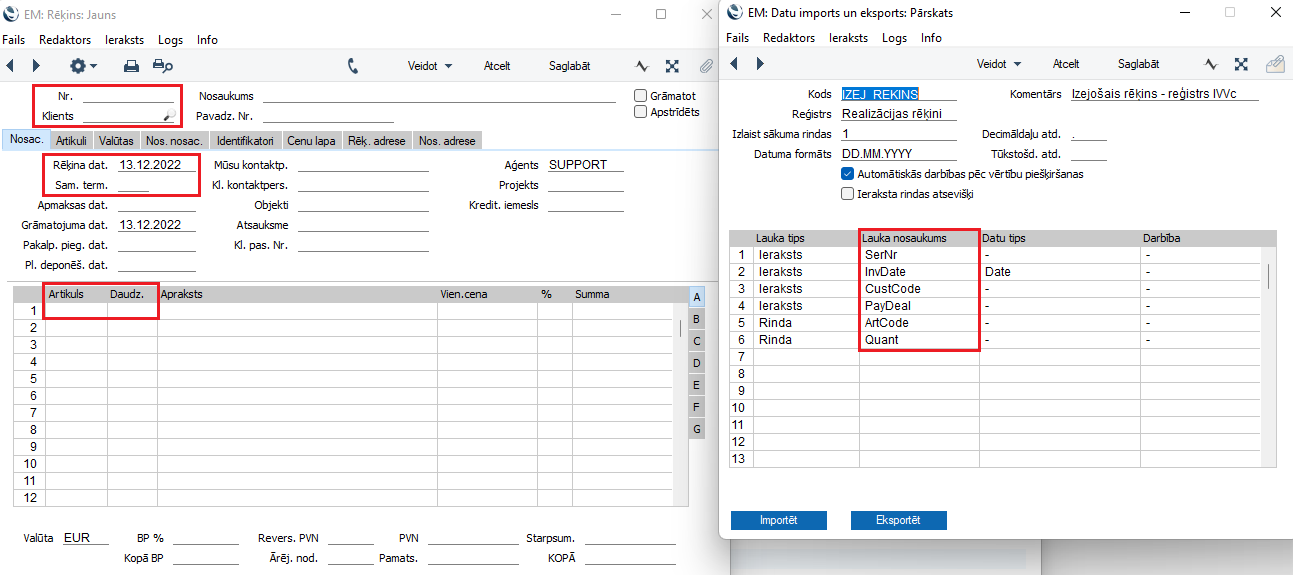Image resolution: width=1293 pixels, height=575 pixels.
Task: Go to next record in import window
Action: coord(759,64)
